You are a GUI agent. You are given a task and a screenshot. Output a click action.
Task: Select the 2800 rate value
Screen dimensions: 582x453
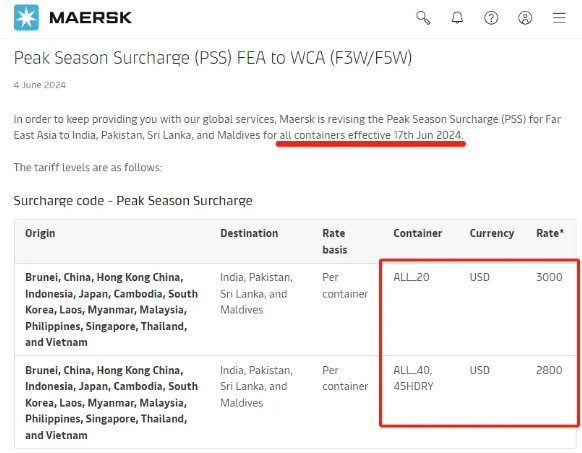coord(549,370)
